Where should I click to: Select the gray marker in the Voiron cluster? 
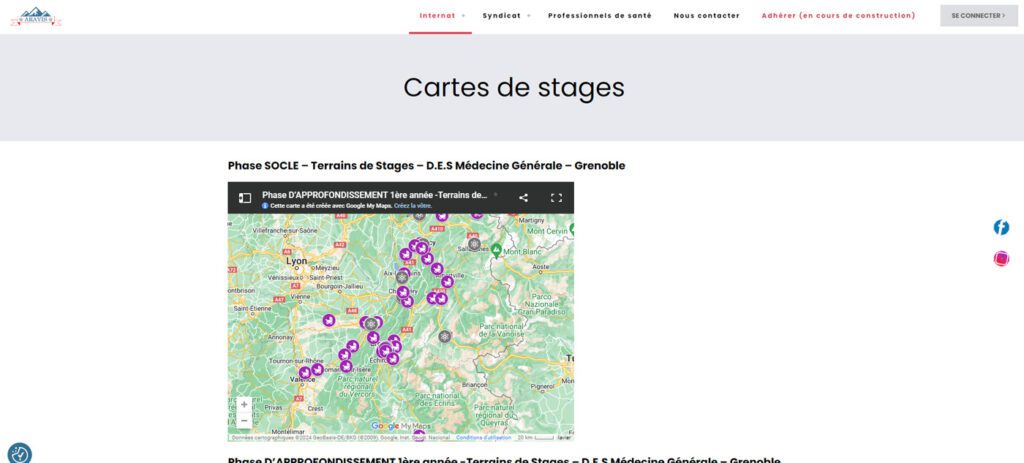click(x=372, y=323)
